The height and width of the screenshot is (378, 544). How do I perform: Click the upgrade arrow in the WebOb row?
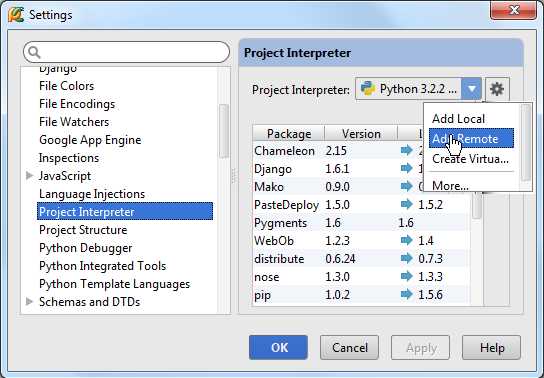(x=407, y=240)
